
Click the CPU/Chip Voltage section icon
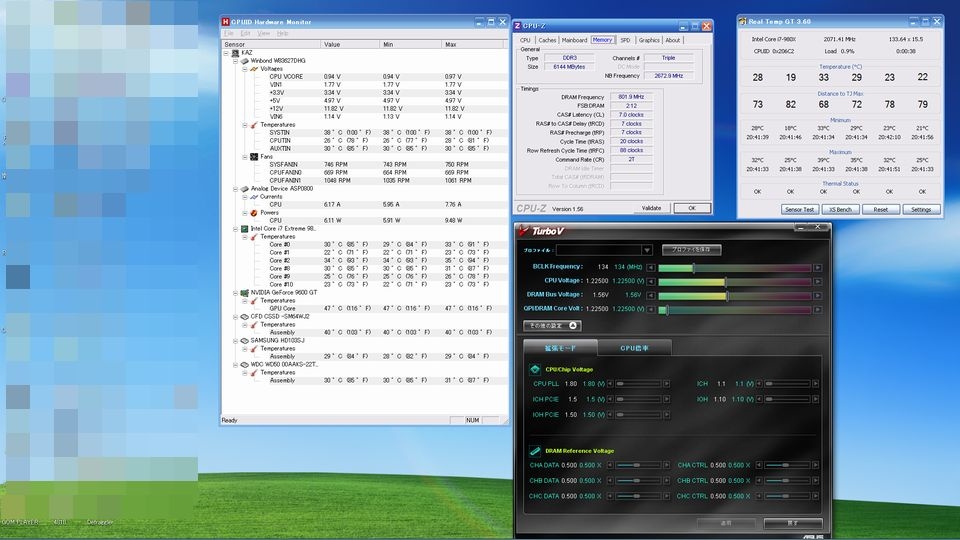[x=535, y=369]
